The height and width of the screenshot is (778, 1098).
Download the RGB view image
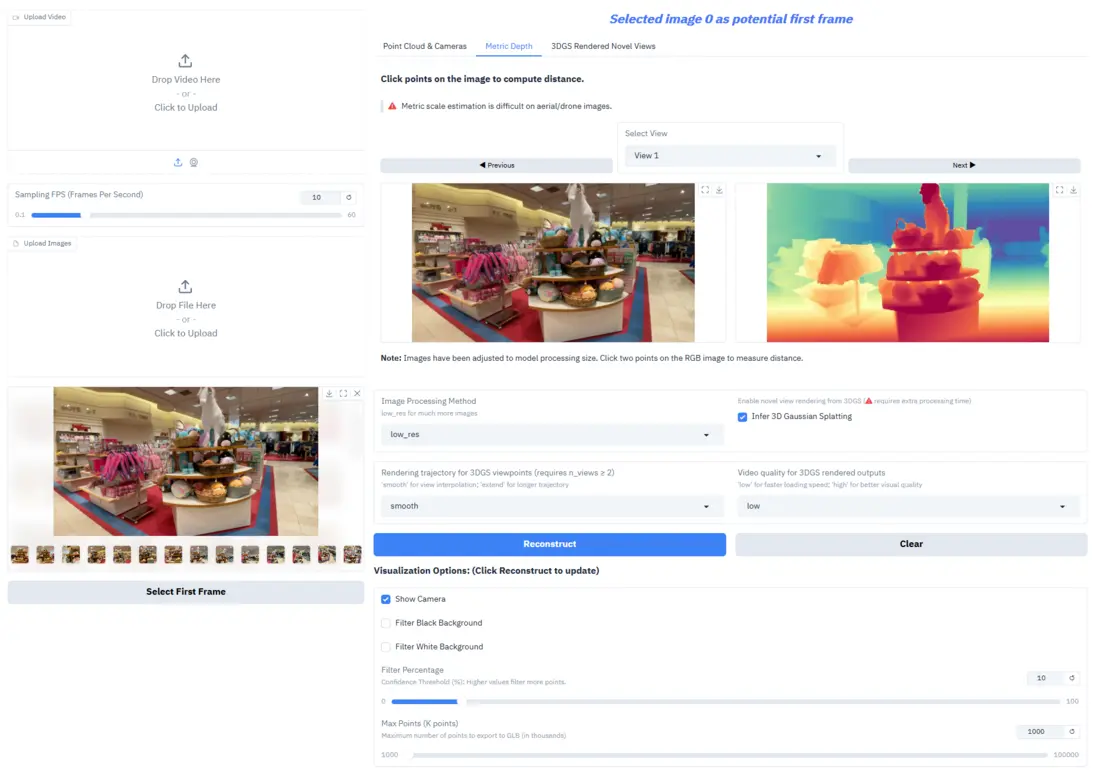[719, 190]
